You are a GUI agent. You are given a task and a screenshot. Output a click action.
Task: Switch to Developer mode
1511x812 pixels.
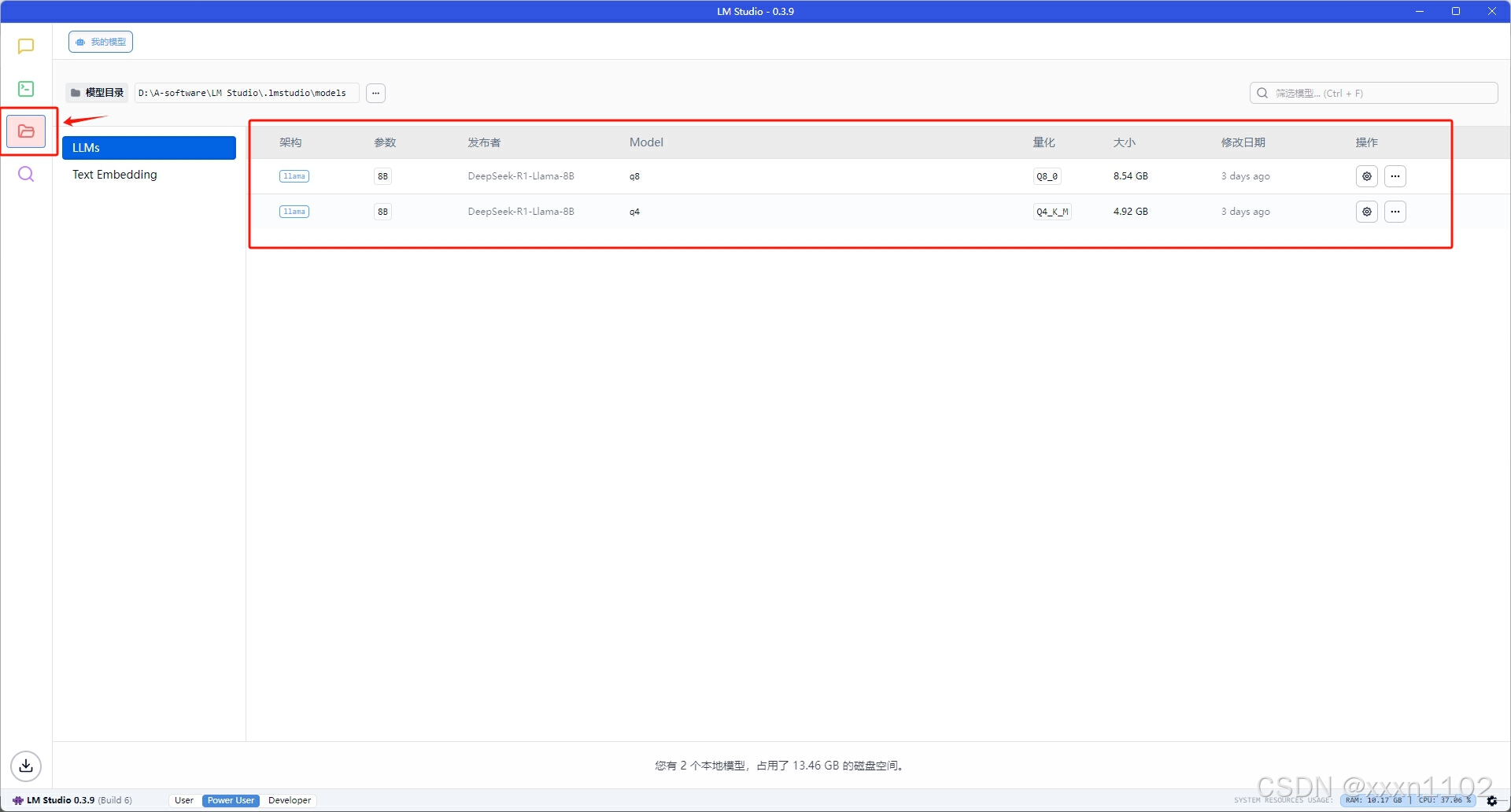290,800
